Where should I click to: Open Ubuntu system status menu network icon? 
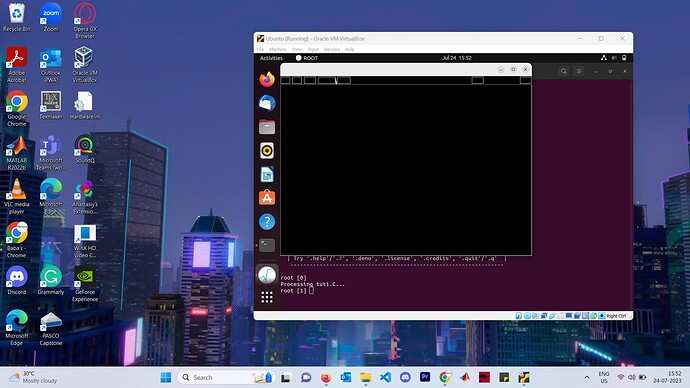[604, 58]
